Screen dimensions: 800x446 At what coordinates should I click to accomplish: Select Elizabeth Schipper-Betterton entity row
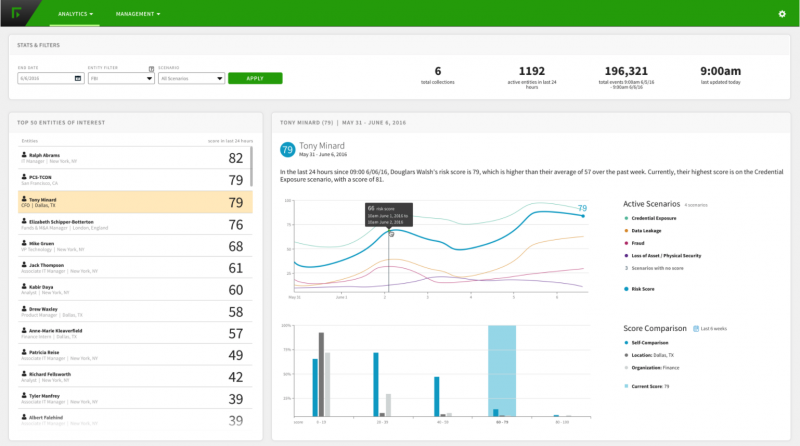(x=135, y=224)
